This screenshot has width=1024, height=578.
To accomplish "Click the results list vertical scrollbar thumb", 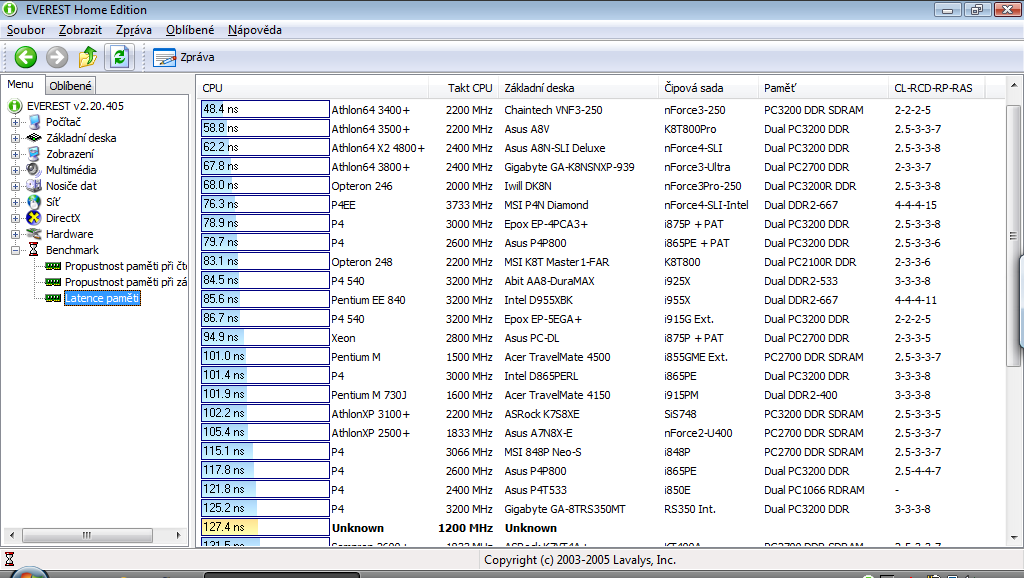I will pyautogui.click(x=1014, y=235).
